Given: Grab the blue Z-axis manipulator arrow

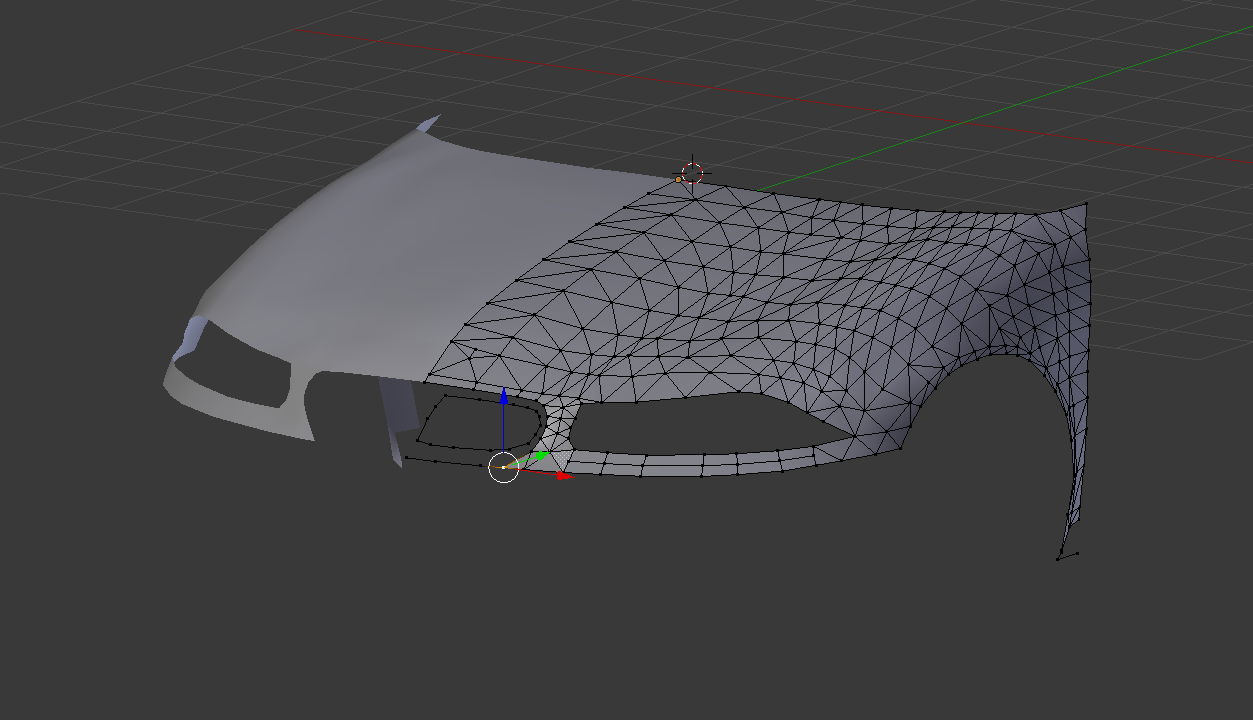Looking at the screenshot, I should (504, 397).
